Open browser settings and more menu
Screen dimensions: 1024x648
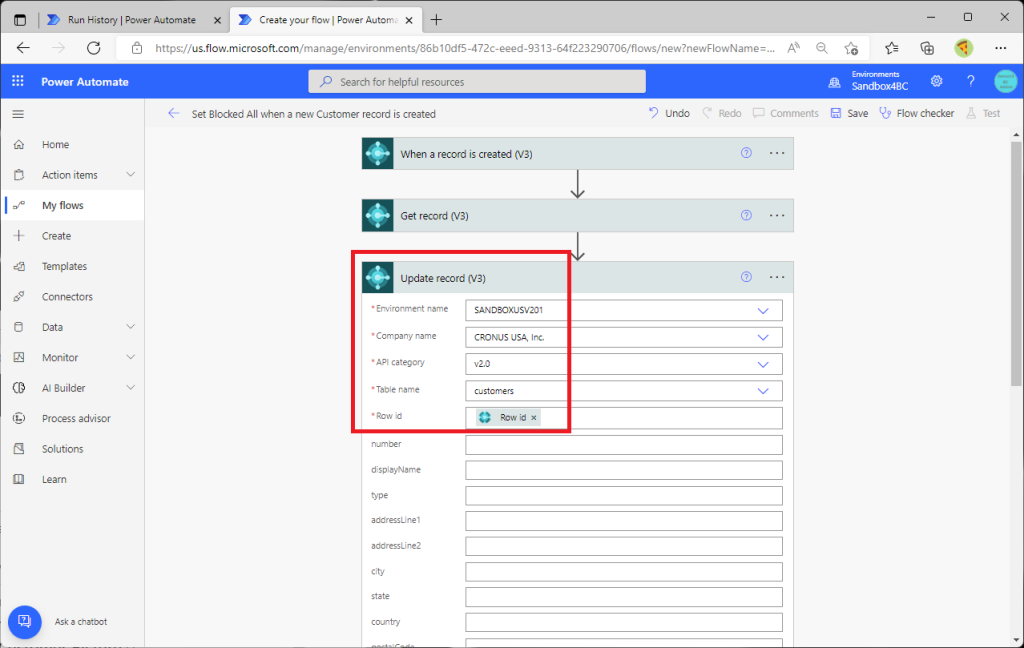[1000, 48]
